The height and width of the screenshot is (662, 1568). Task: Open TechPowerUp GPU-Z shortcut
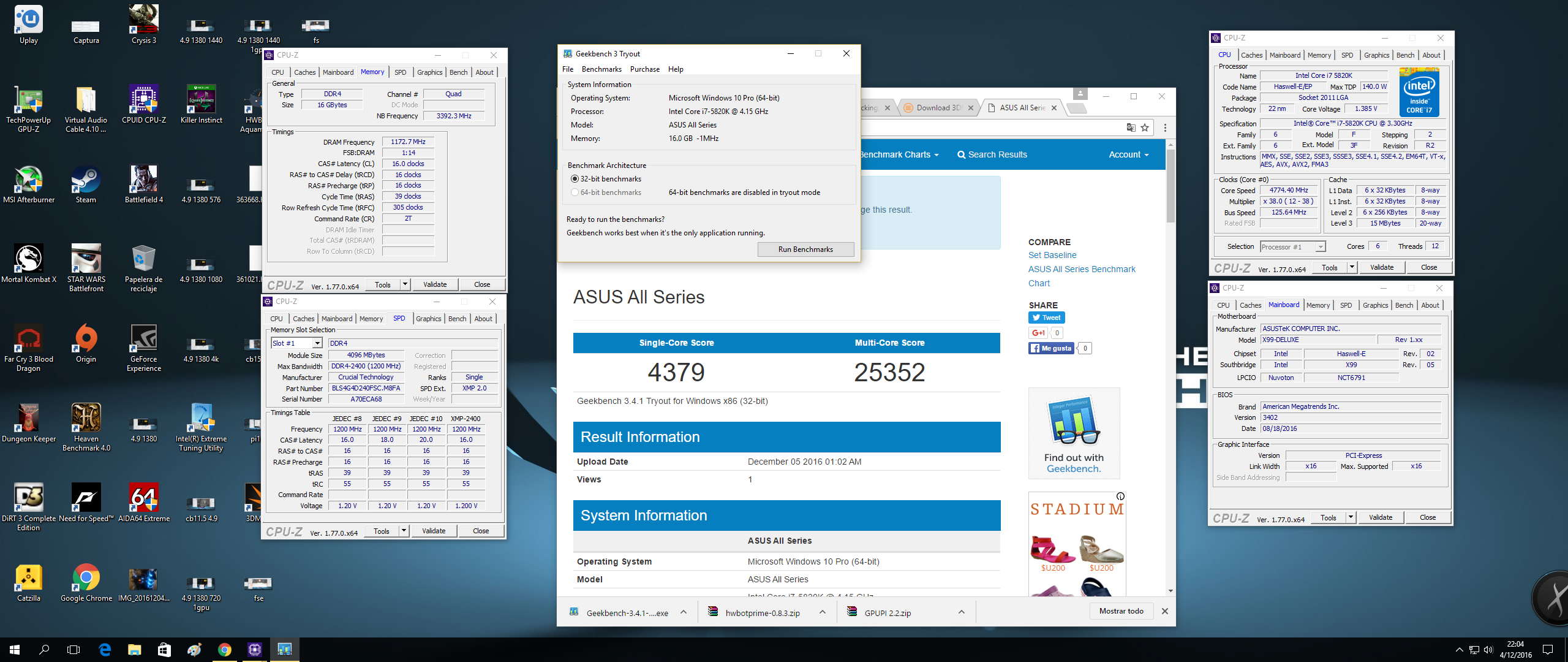[28, 109]
